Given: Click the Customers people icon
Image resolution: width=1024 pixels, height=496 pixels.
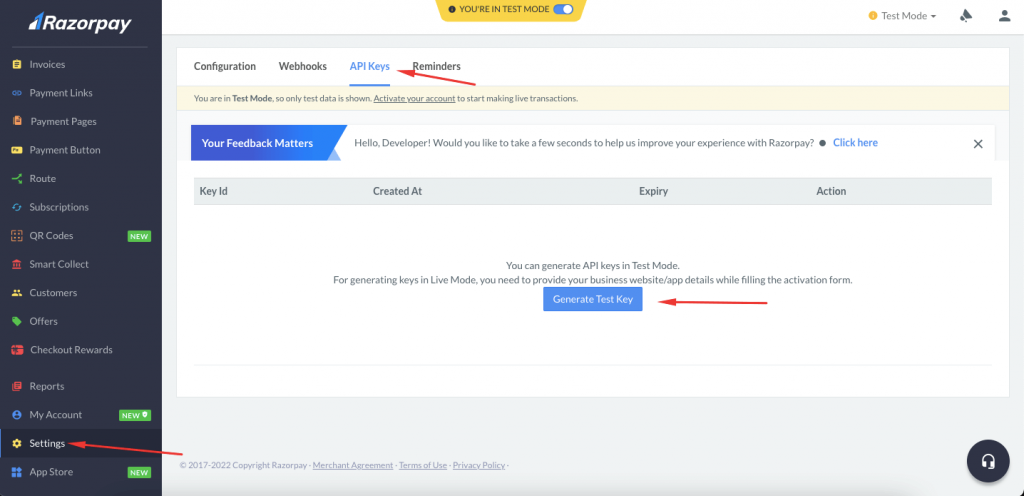Looking at the screenshot, I should (17, 293).
